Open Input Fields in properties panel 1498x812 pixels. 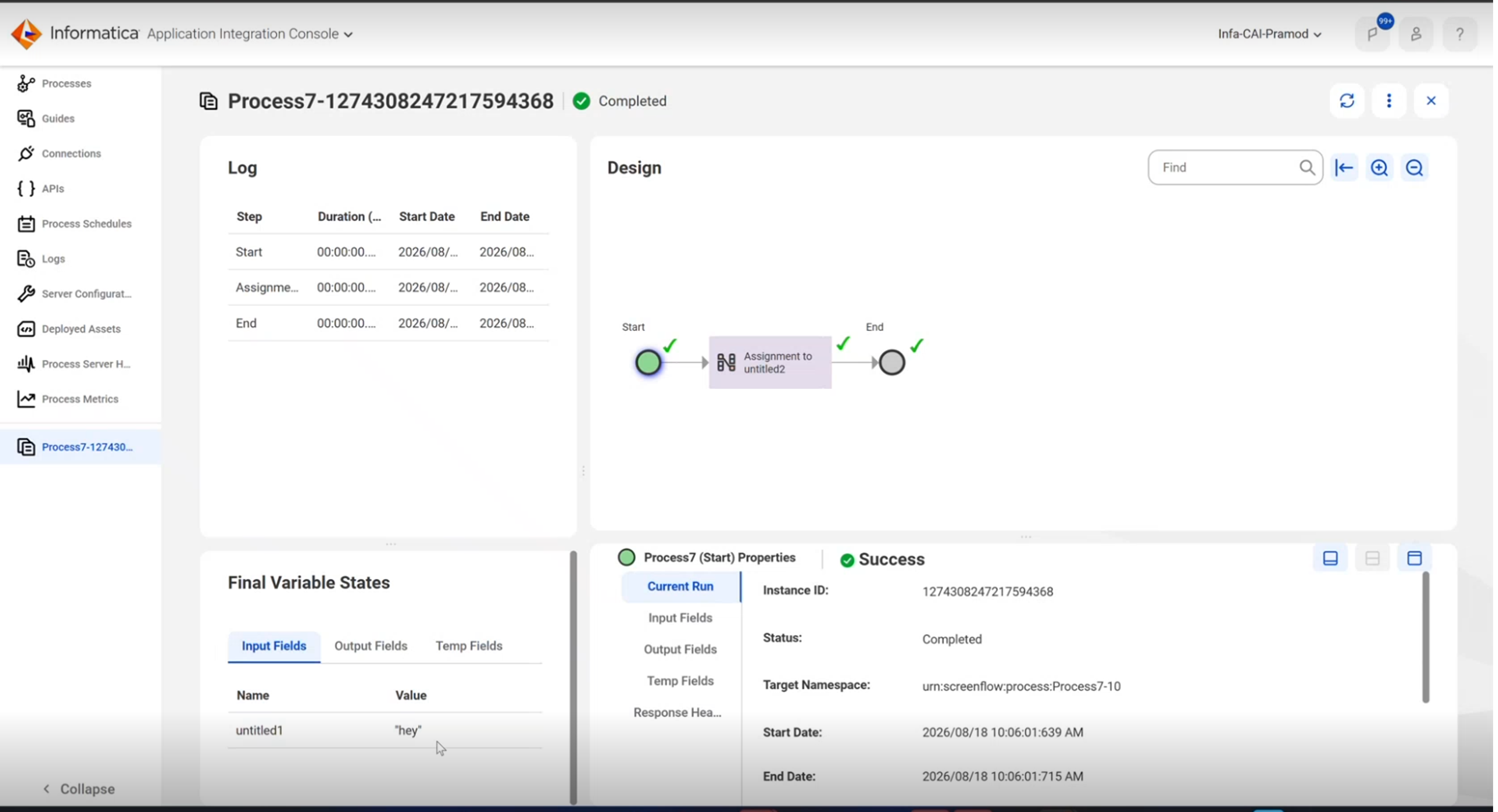point(680,618)
